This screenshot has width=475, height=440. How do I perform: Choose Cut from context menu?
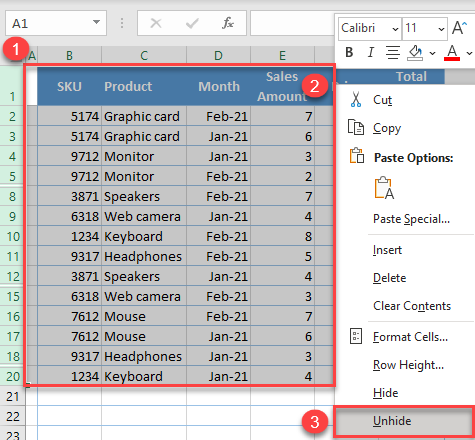pos(382,100)
